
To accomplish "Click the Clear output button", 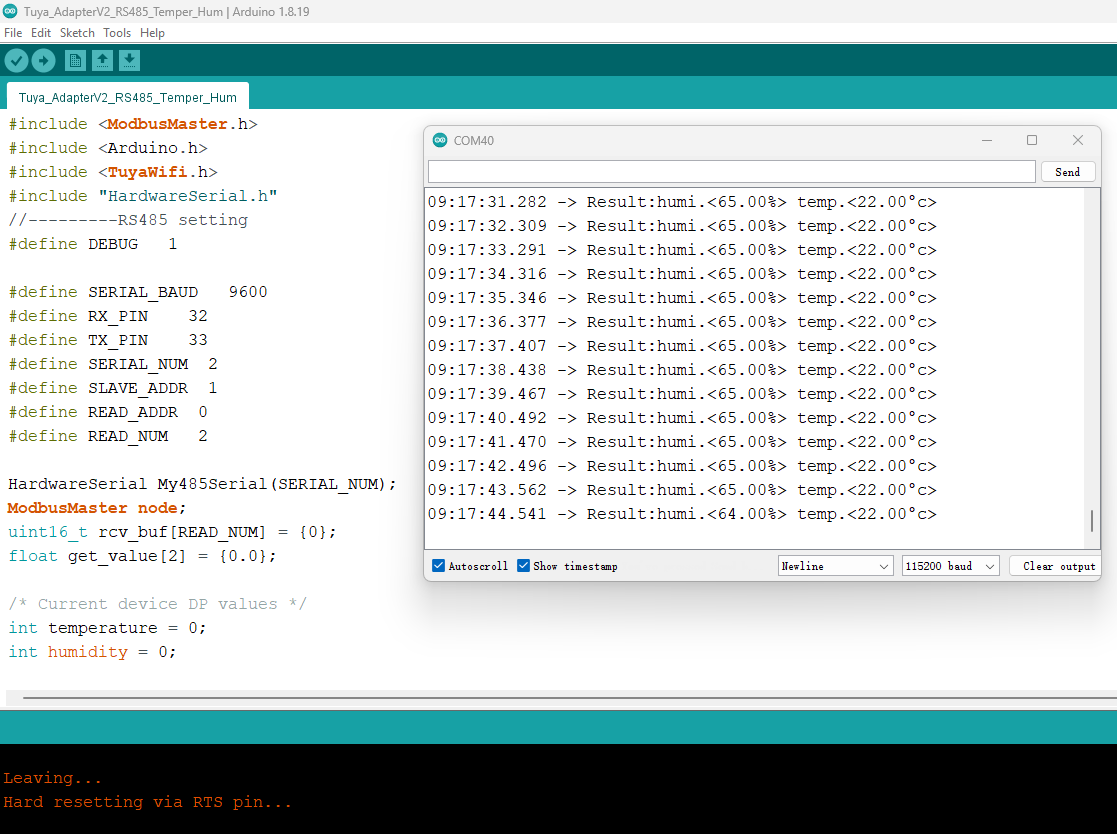I will click(x=1058, y=566).
